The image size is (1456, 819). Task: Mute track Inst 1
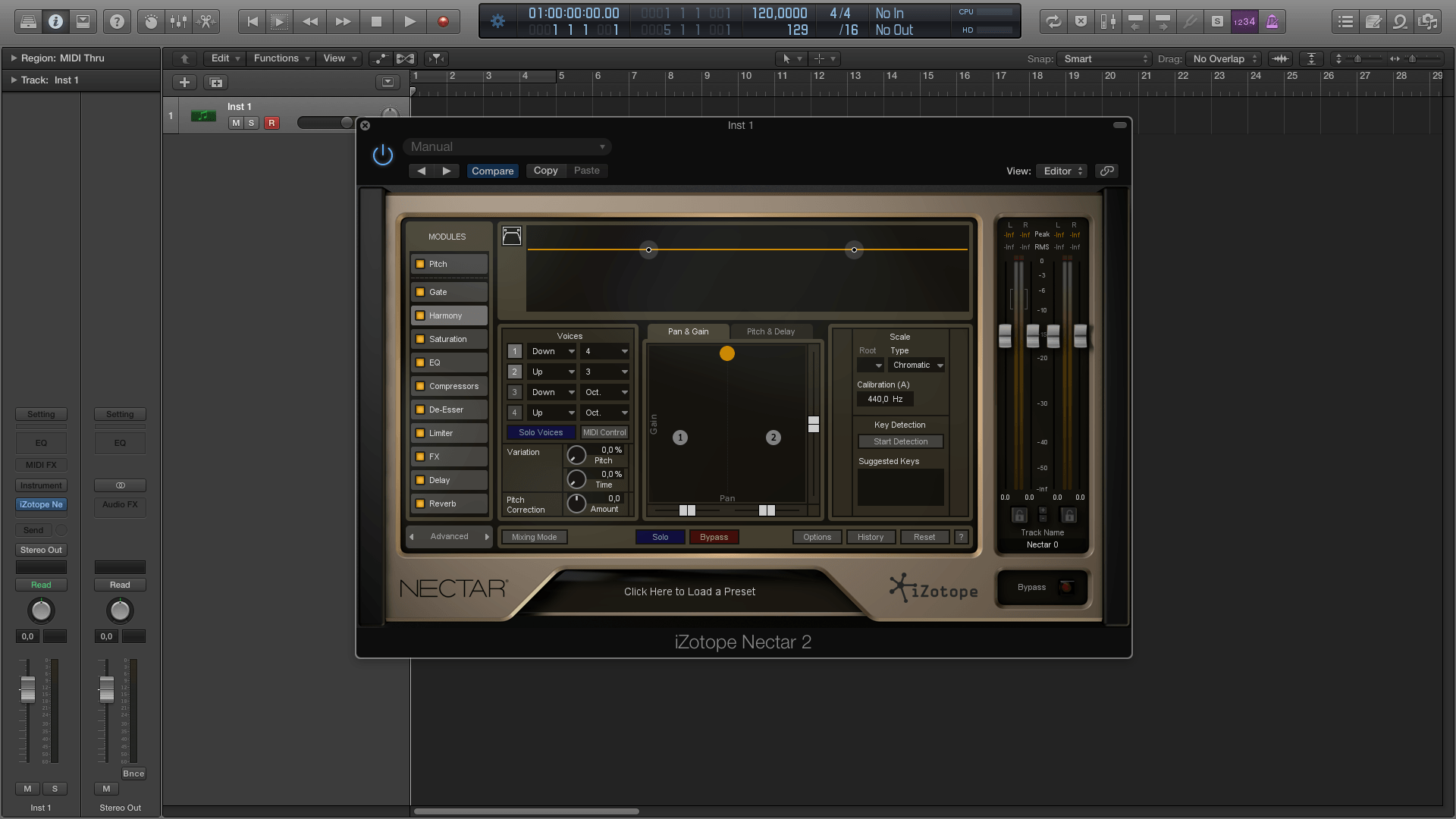236,123
